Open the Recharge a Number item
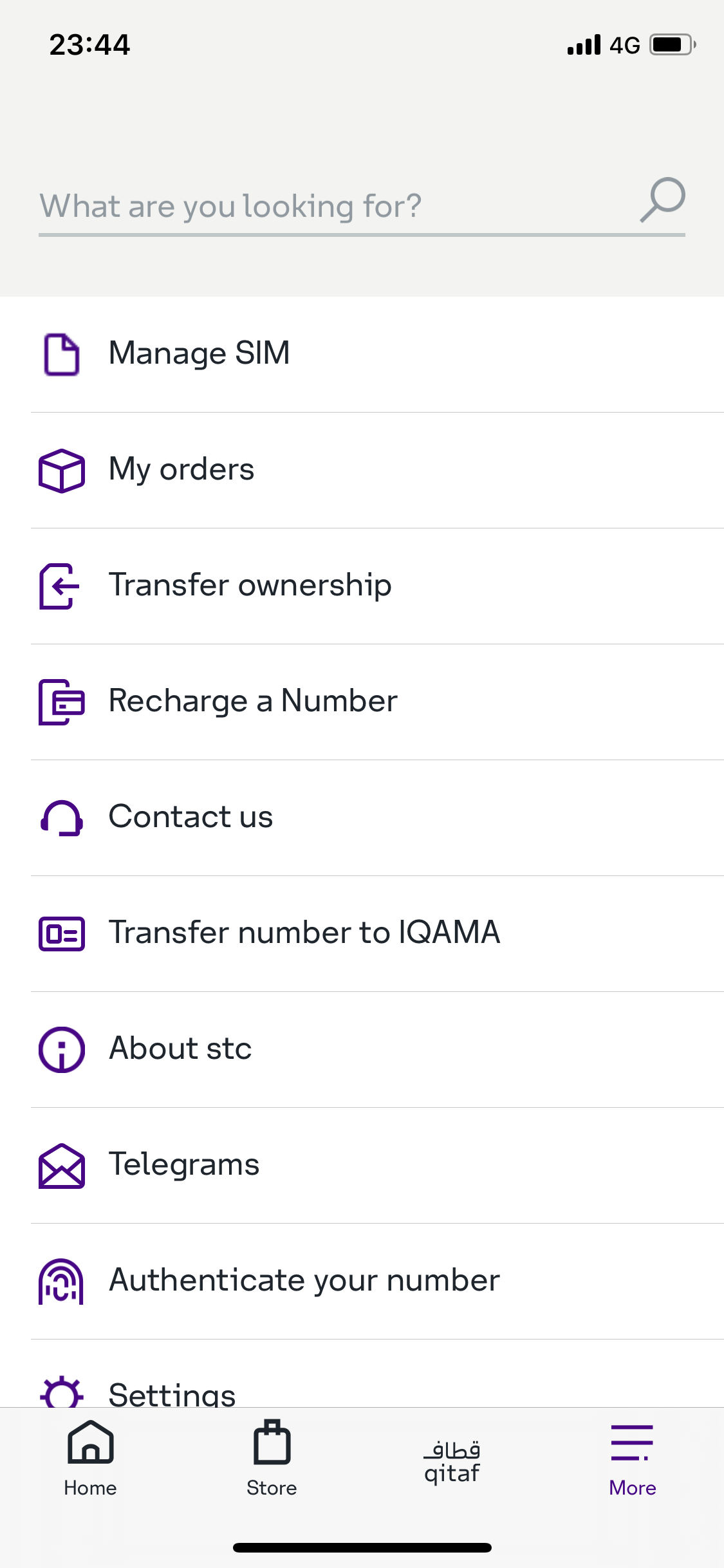 [253, 701]
